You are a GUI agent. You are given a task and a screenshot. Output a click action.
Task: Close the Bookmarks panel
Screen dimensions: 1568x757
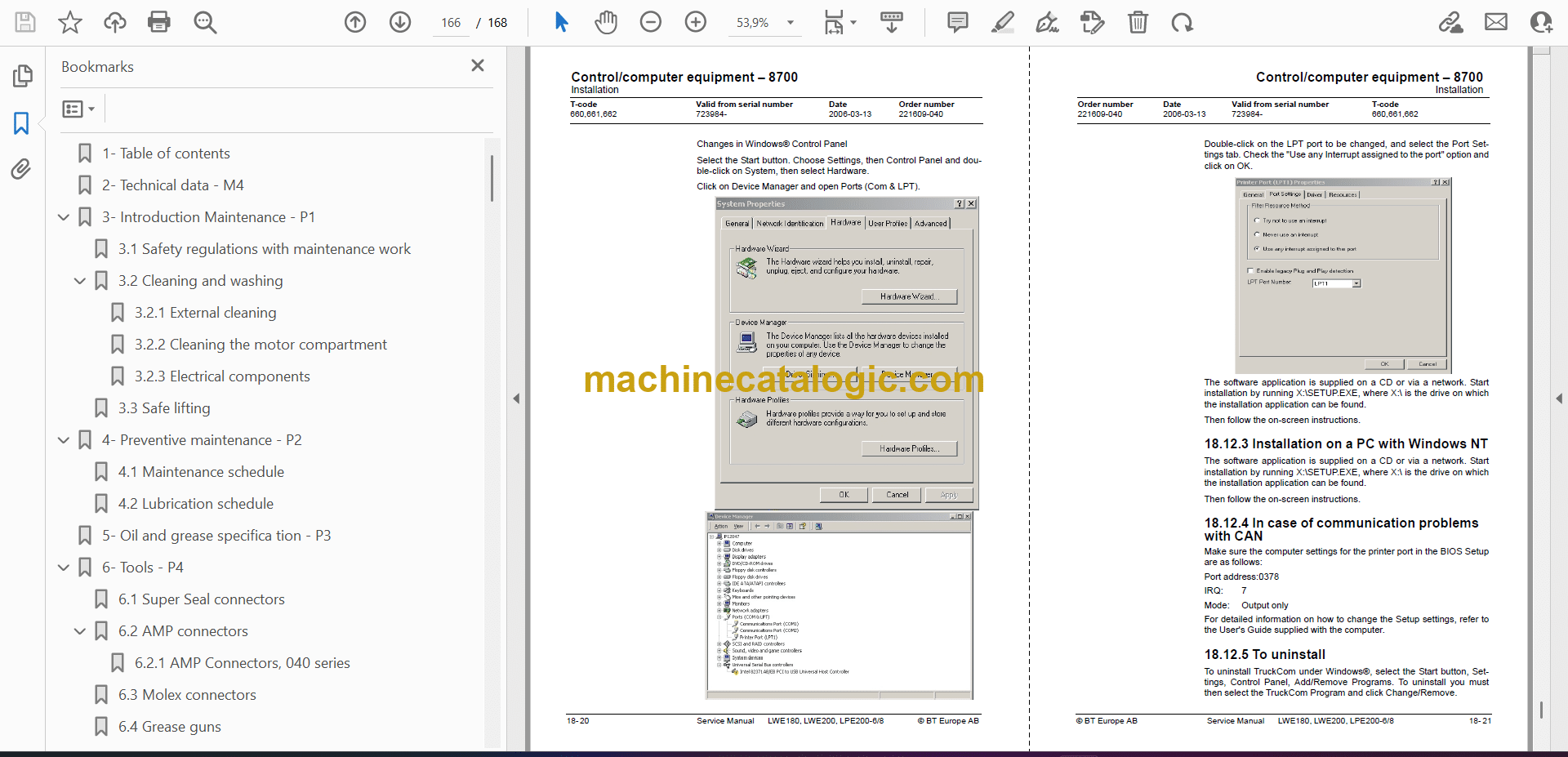478,65
